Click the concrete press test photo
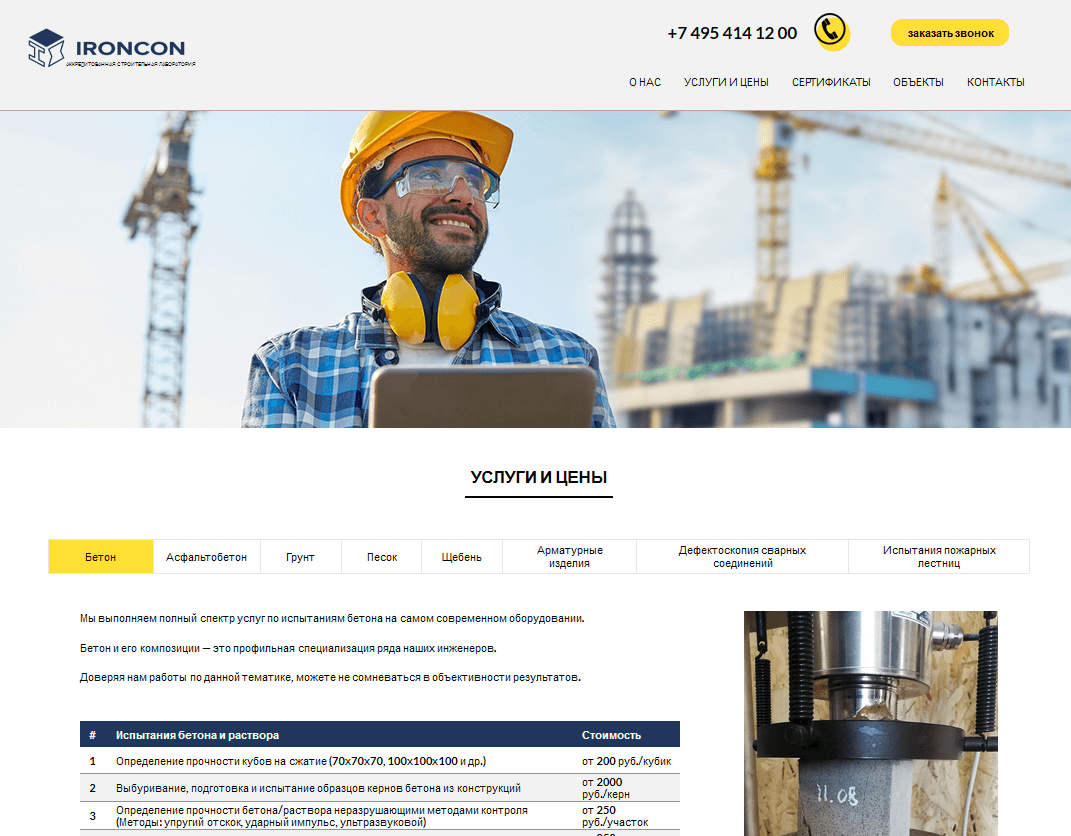Viewport: 1071px width, 836px height. (870, 722)
